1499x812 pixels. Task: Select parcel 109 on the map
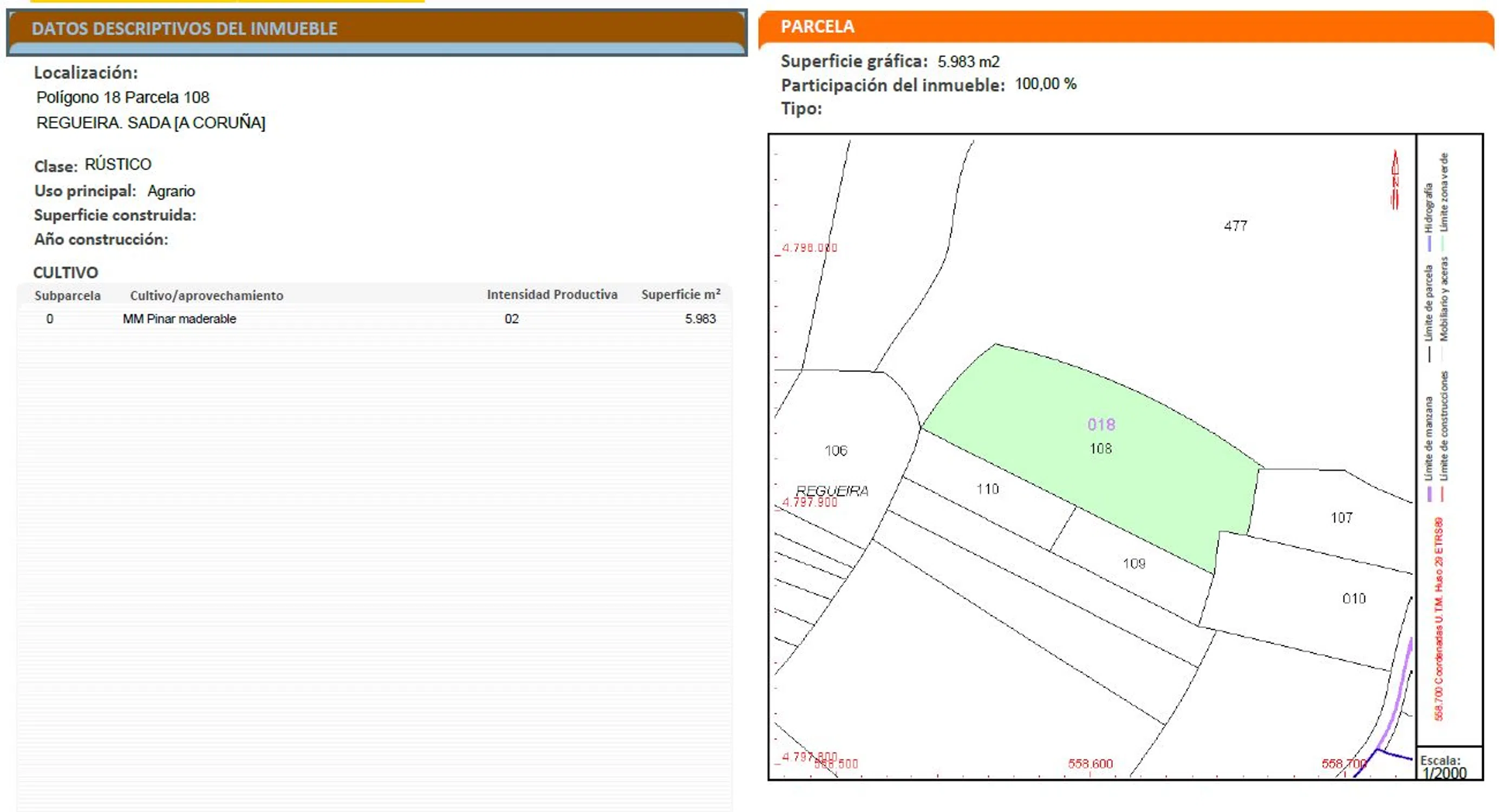tap(1133, 564)
